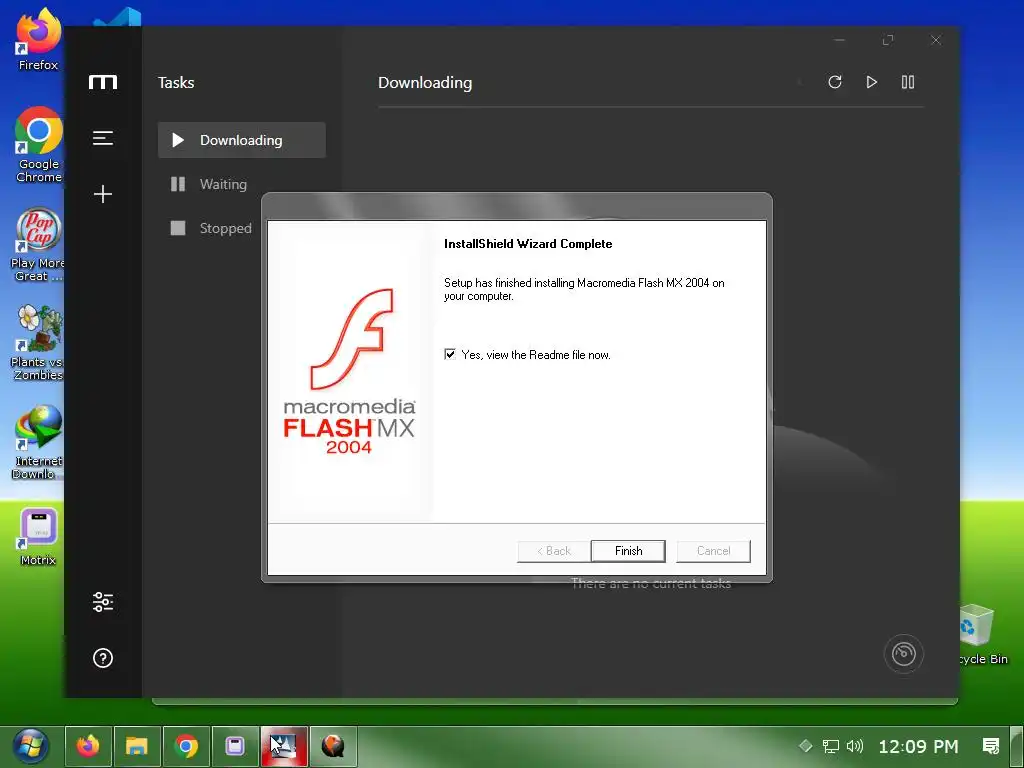Screen dimensions: 1024x768
Task: Click the Tasks heading in Motrix
Action: coord(176,82)
